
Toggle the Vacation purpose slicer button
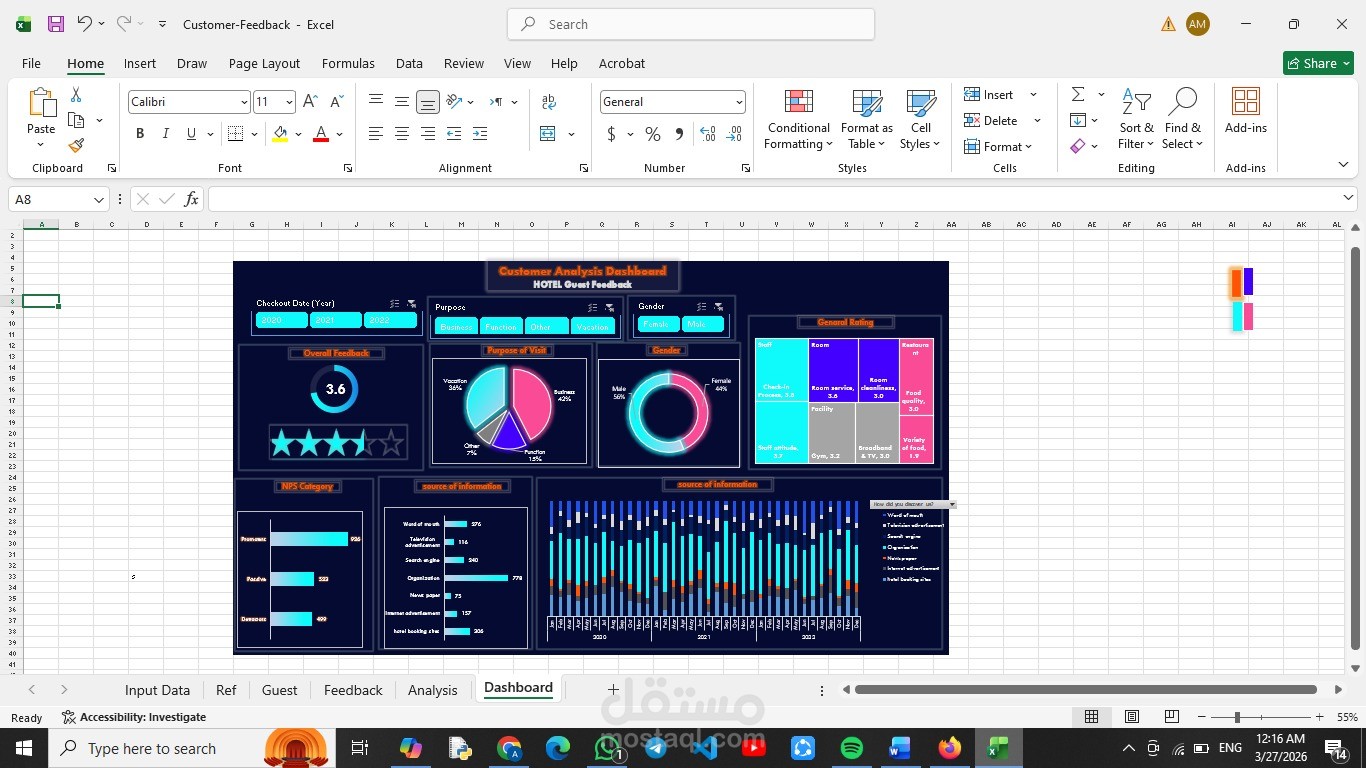pyautogui.click(x=593, y=326)
